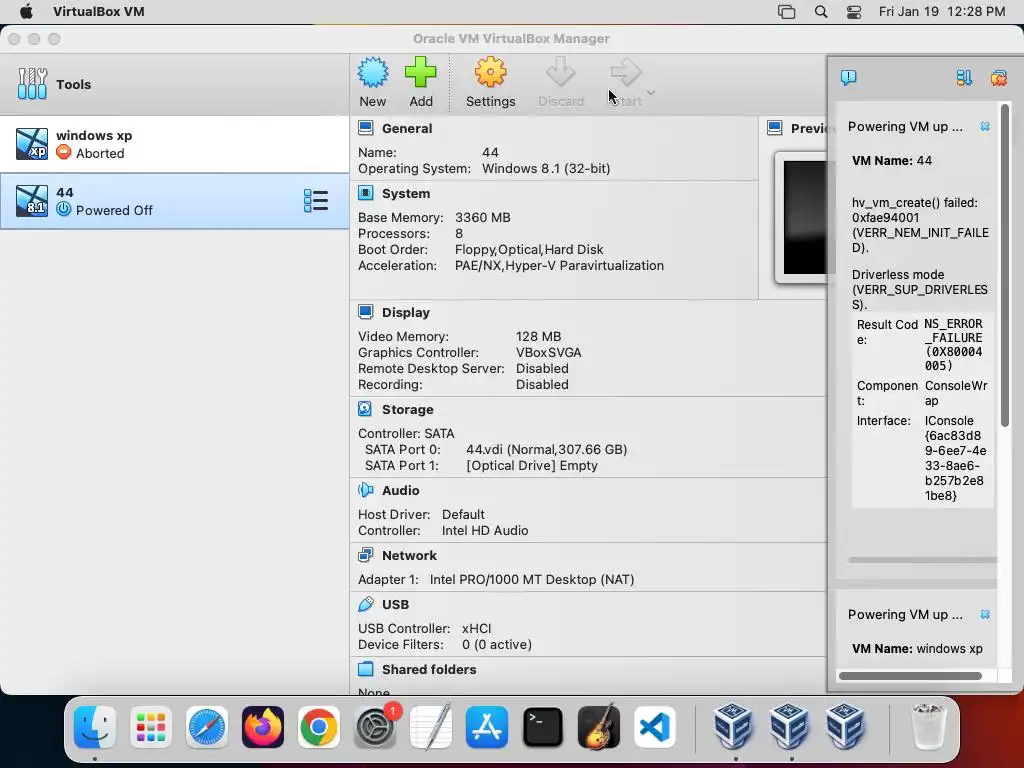Click the keep finished progresses icon
Image resolution: width=1024 pixels, height=768 pixels.
[964, 78]
